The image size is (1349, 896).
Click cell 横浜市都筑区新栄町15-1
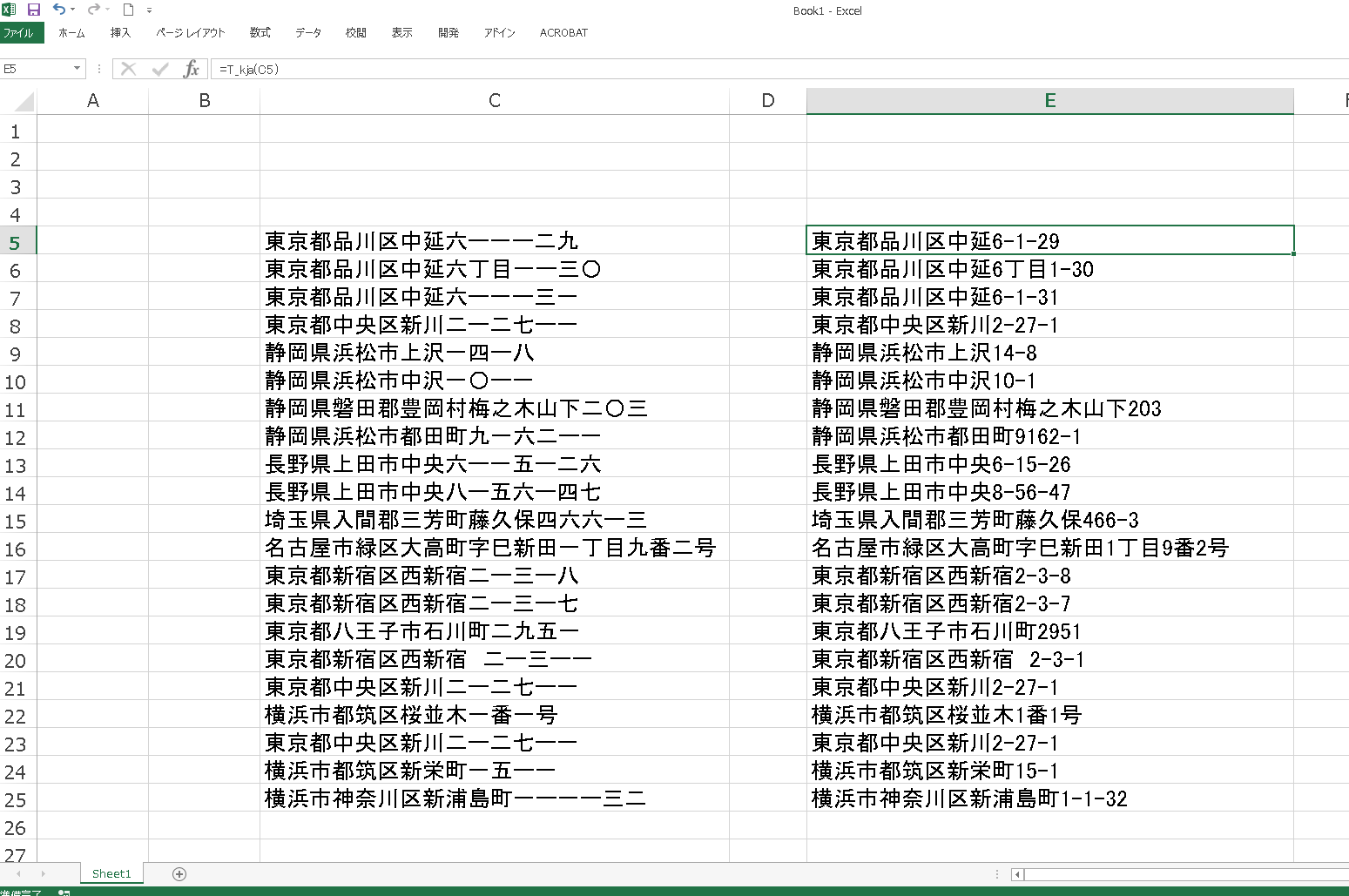pos(1050,771)
